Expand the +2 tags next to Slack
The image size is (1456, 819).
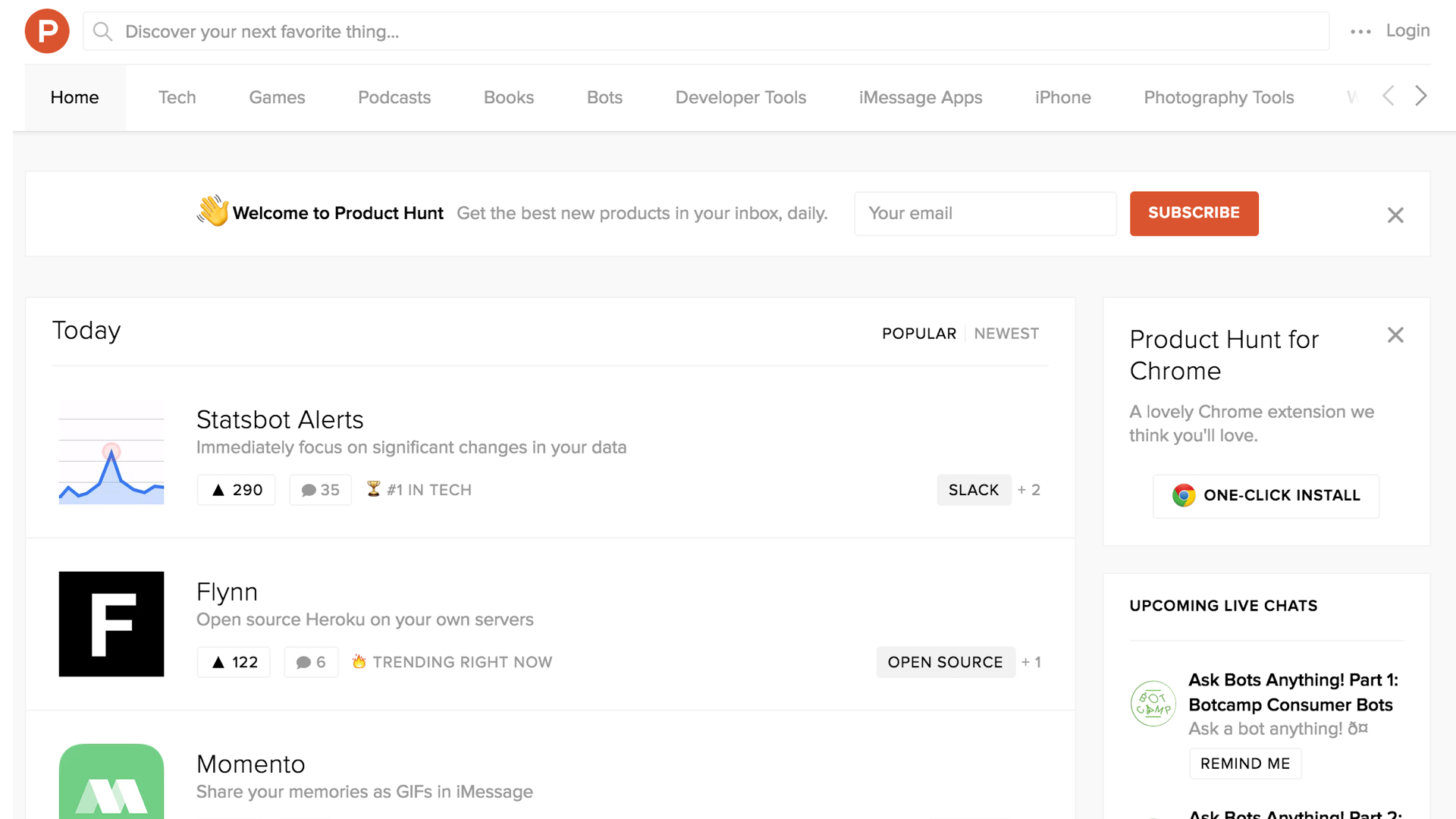pyautogui.click(x=1029, y=490)
